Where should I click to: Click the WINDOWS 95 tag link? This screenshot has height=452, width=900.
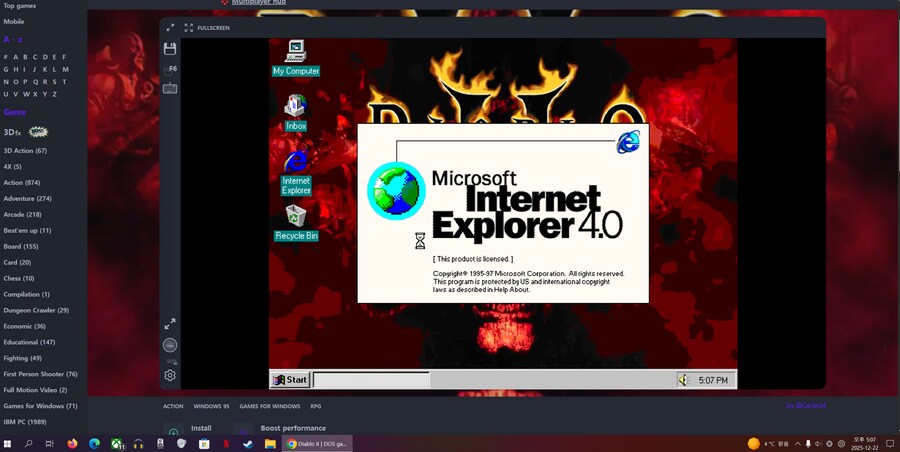click(211, 406)
